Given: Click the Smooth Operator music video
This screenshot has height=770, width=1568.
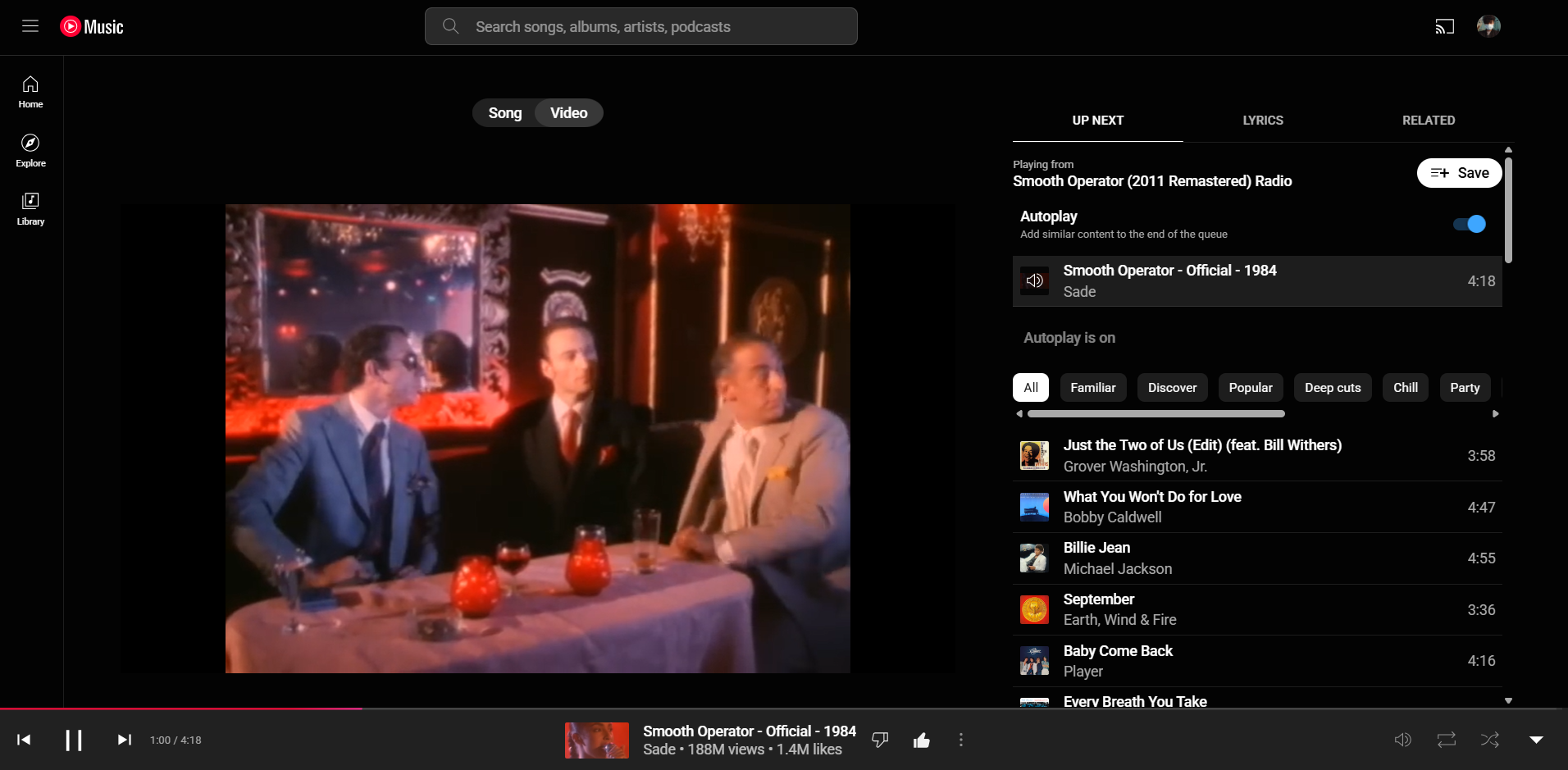Looking at the screenshot, I should pyautogui.click(x=538, y=439).
